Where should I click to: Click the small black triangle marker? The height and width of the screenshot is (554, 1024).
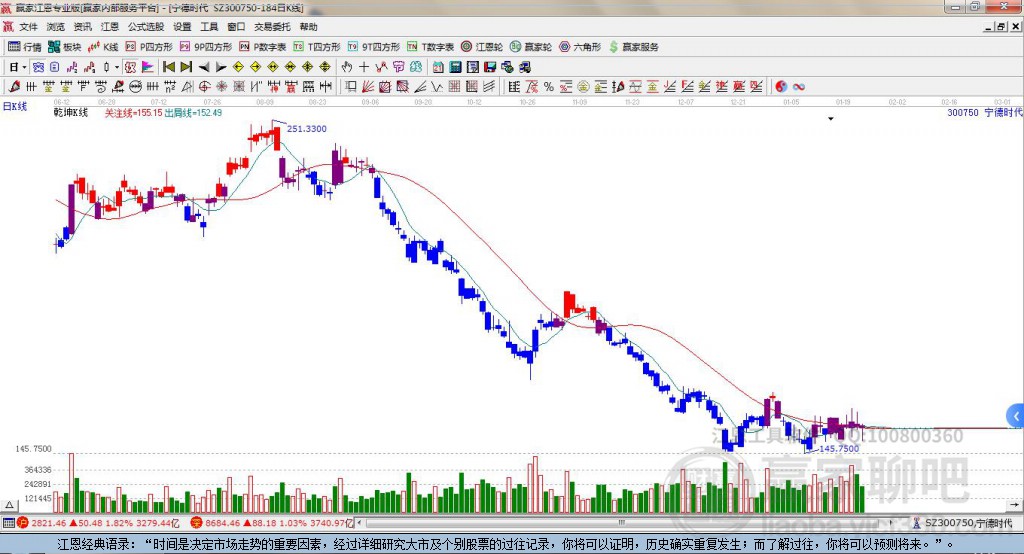tap(831, 119)
